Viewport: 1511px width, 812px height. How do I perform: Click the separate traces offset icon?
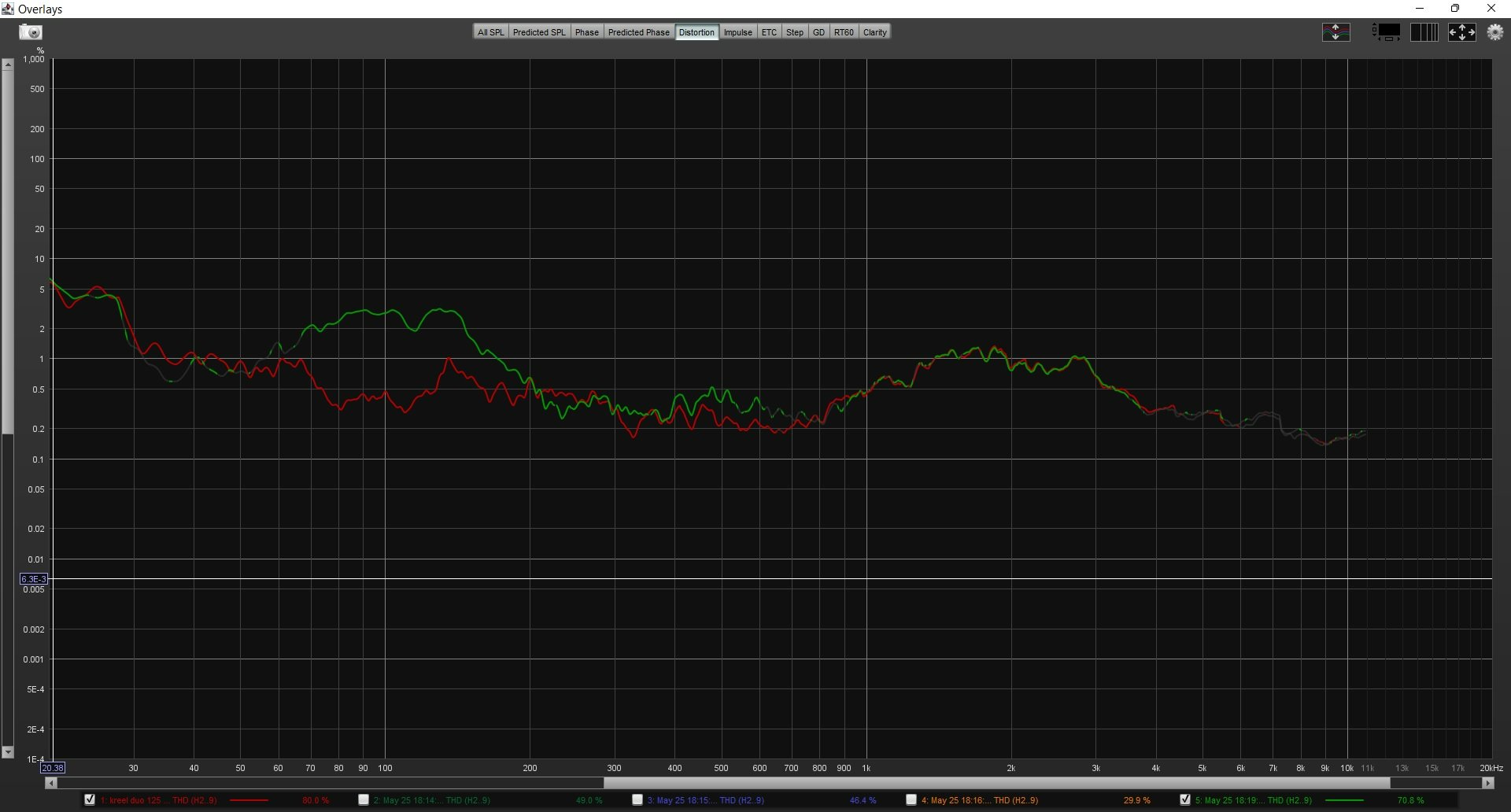coord(1336,32)
